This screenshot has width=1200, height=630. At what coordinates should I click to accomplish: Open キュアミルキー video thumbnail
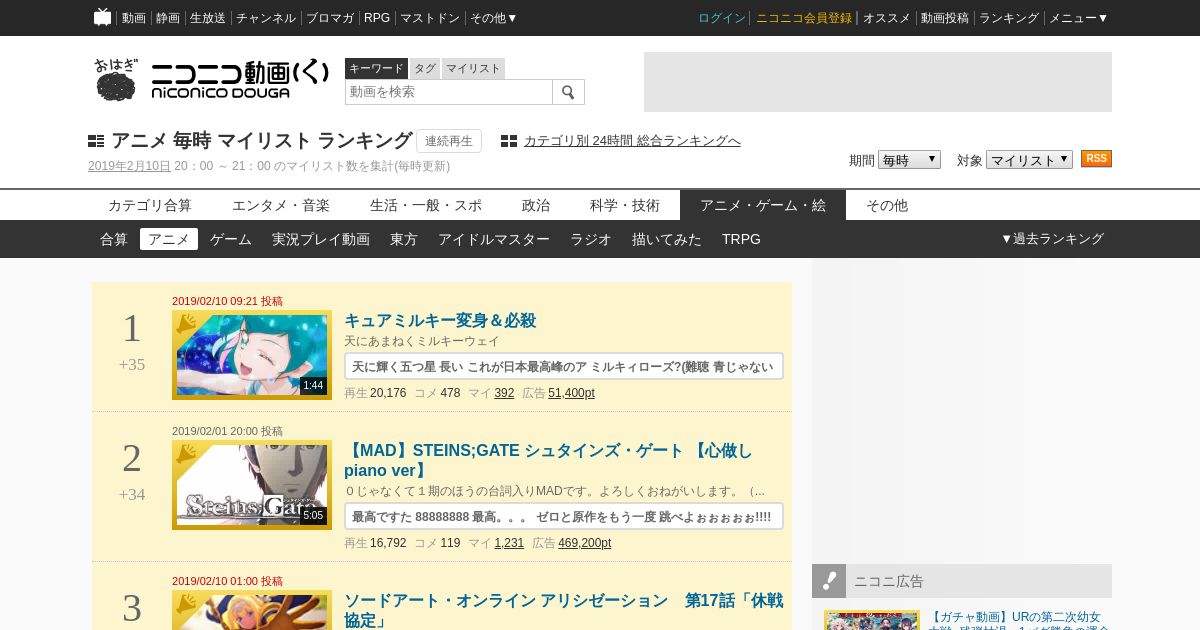(x=252, y=355)
